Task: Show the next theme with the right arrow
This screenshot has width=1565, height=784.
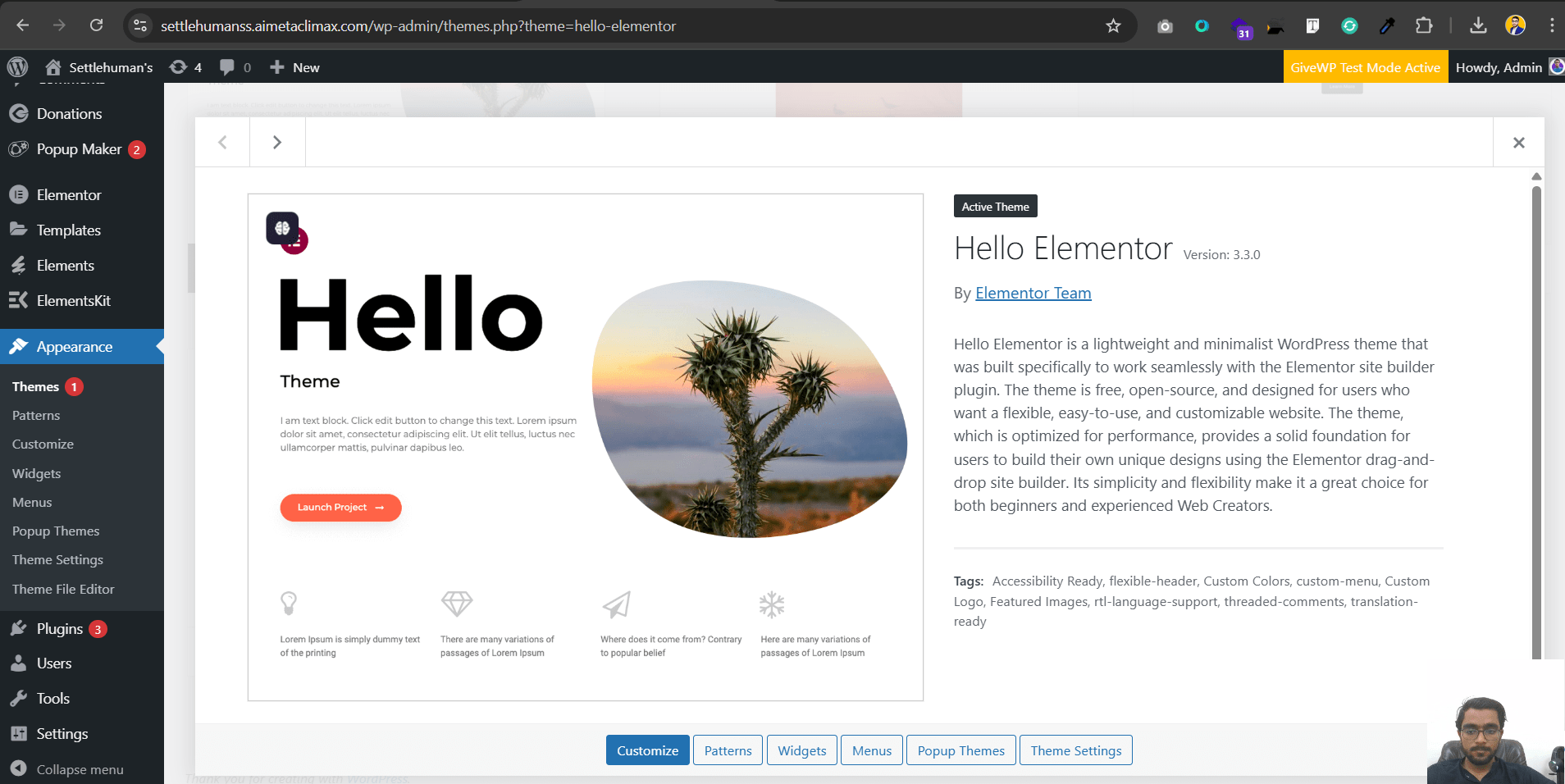Action: pos(277,142)
